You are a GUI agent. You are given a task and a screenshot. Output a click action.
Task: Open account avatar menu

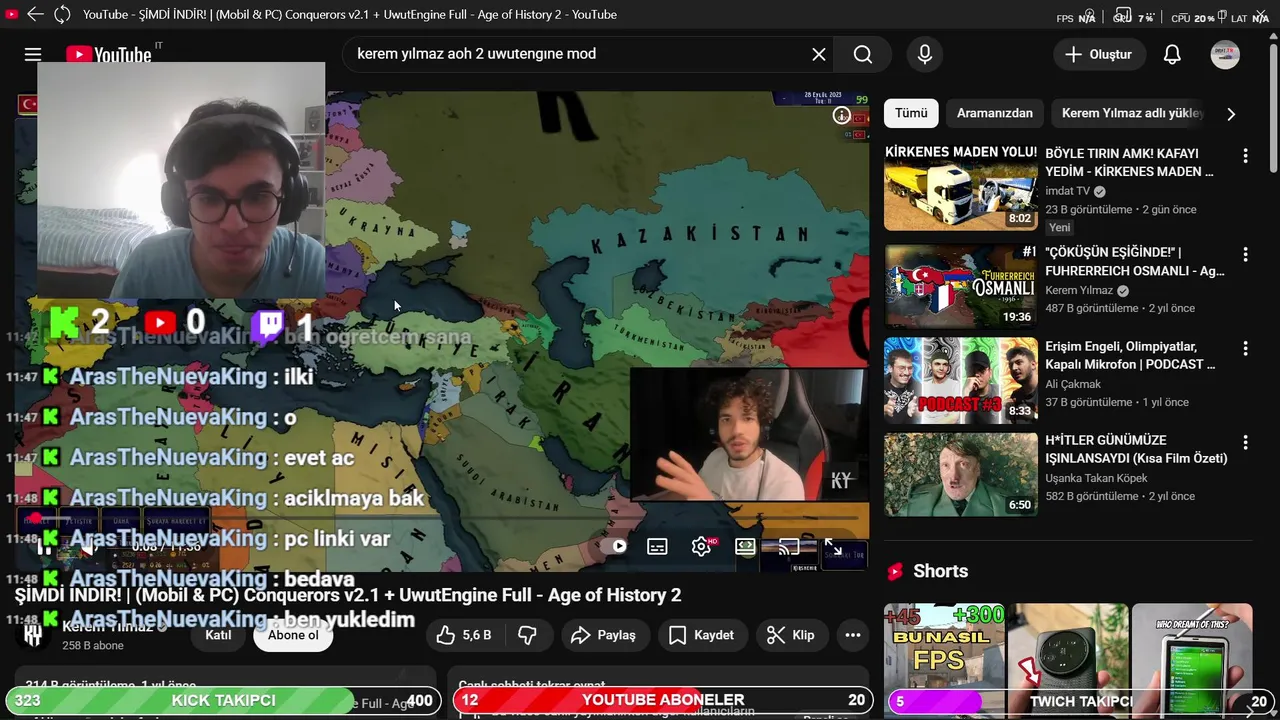pyautogui.click(x=1225, y=54)
